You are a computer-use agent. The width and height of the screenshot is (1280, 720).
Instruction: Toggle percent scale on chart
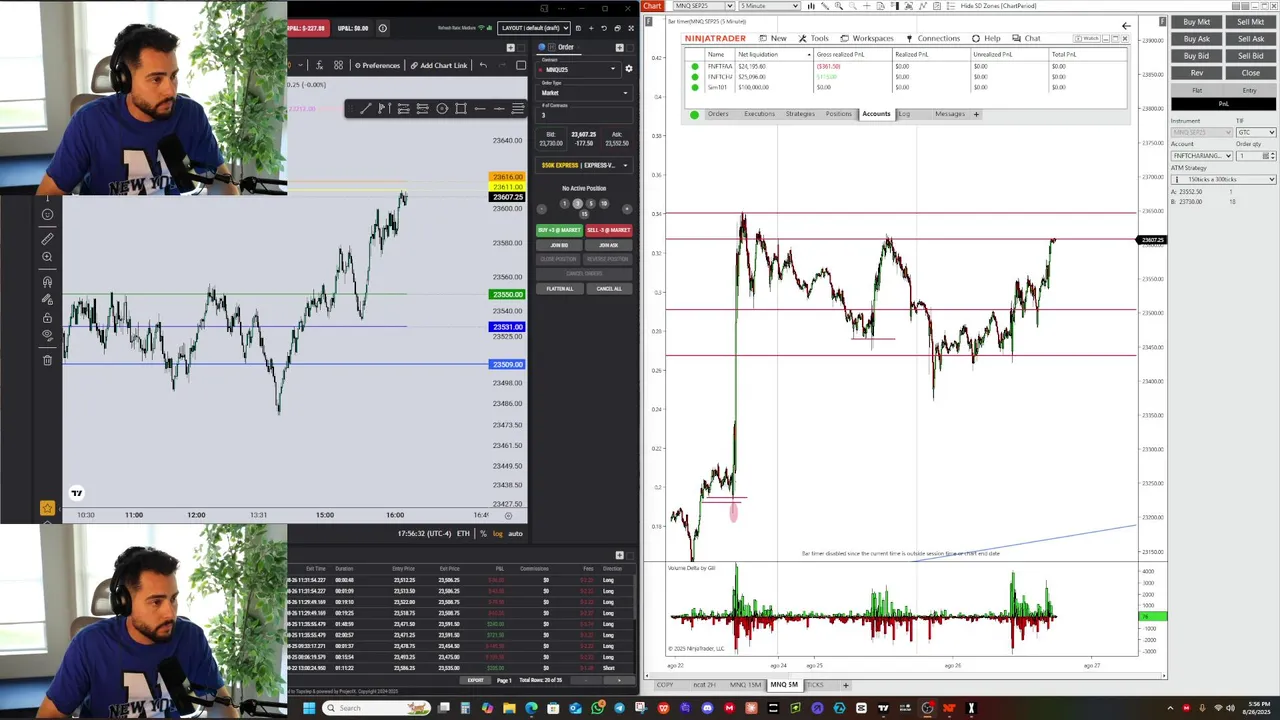pos(483,533)
